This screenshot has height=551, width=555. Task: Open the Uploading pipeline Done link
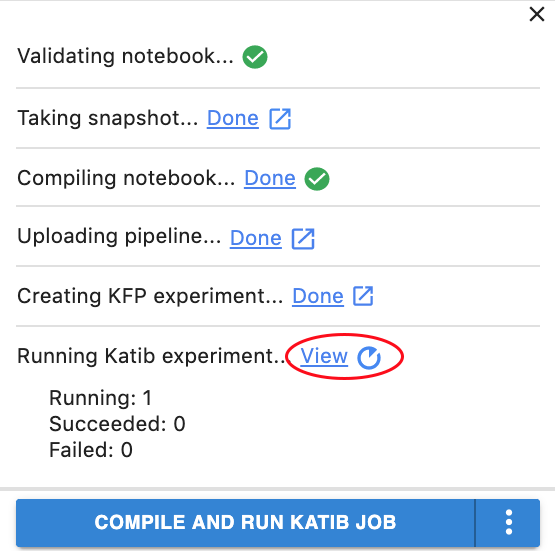click(x=256, y=238)
